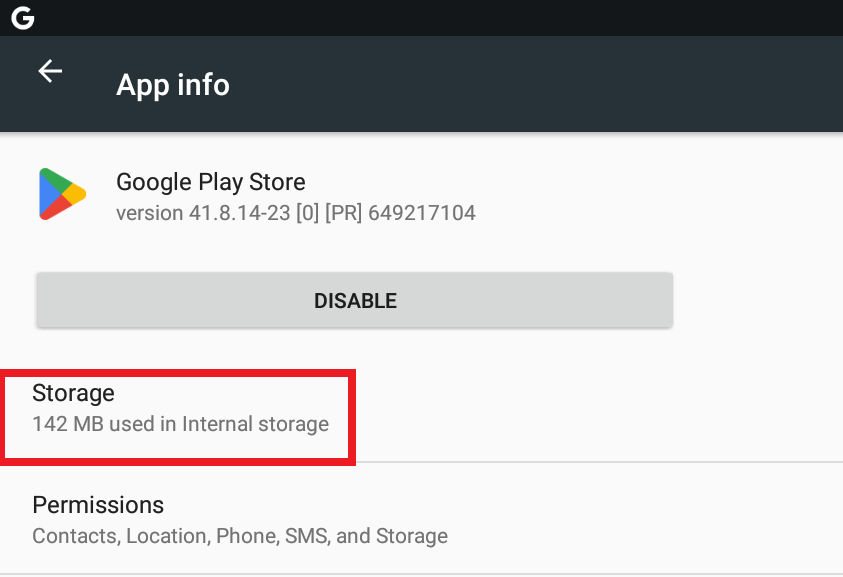
Task: Tap the Contacts, Location, Phone permissions summary
Action: [x=240, y=536]
